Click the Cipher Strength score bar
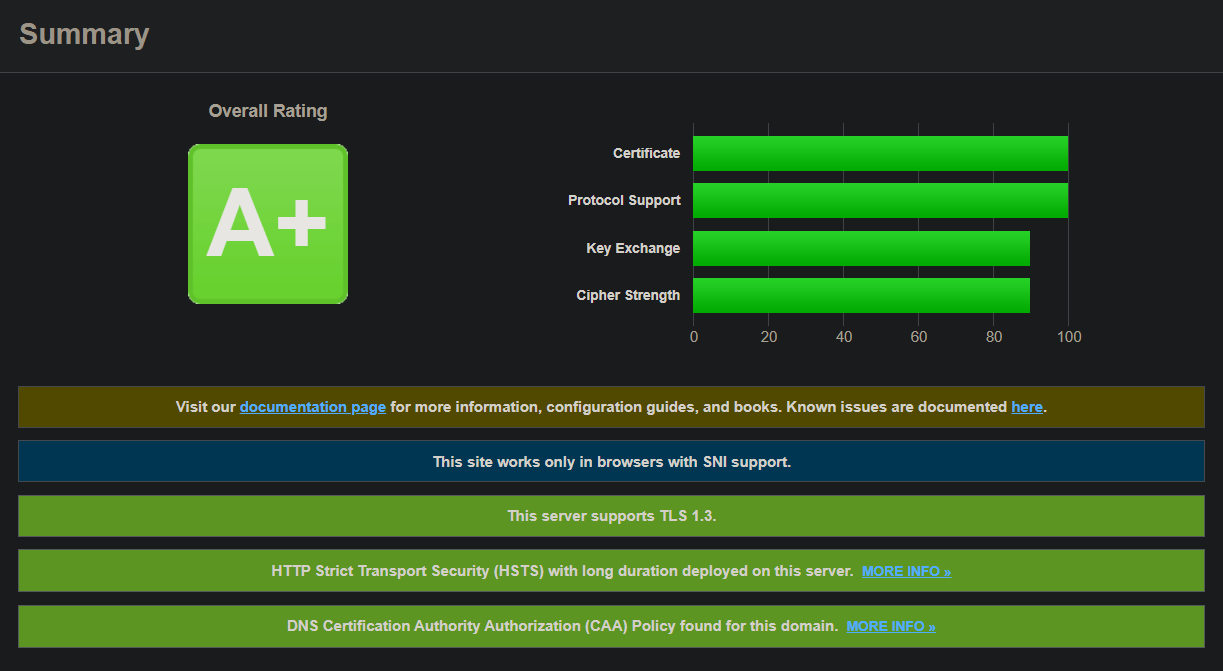 pos(860,295)
